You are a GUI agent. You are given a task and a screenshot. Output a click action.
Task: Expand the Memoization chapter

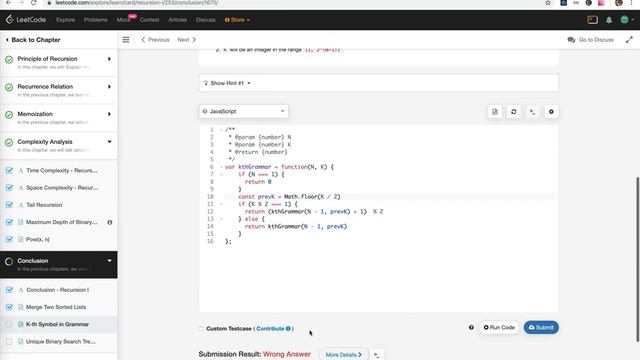click(x=109, y=114)
